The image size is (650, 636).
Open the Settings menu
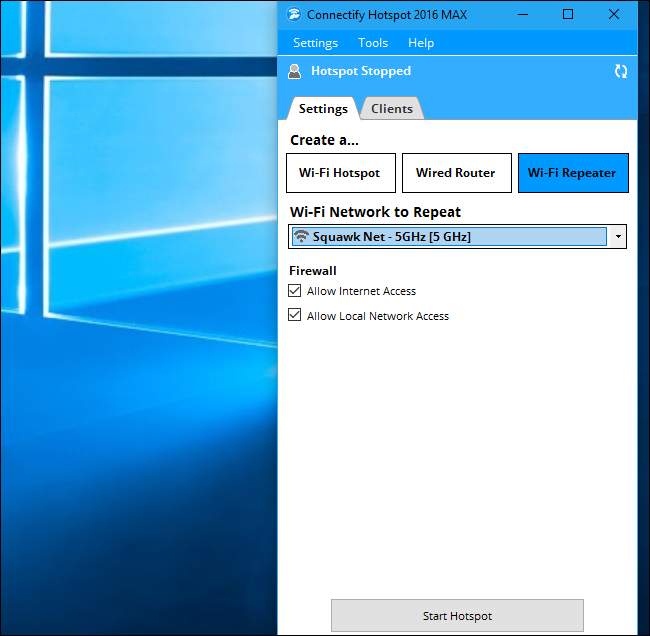315,43
